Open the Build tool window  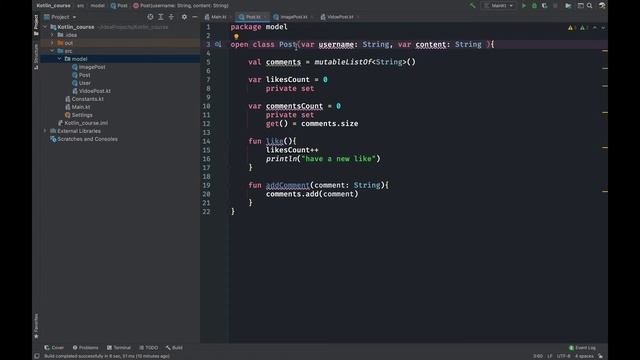(174, 348)
